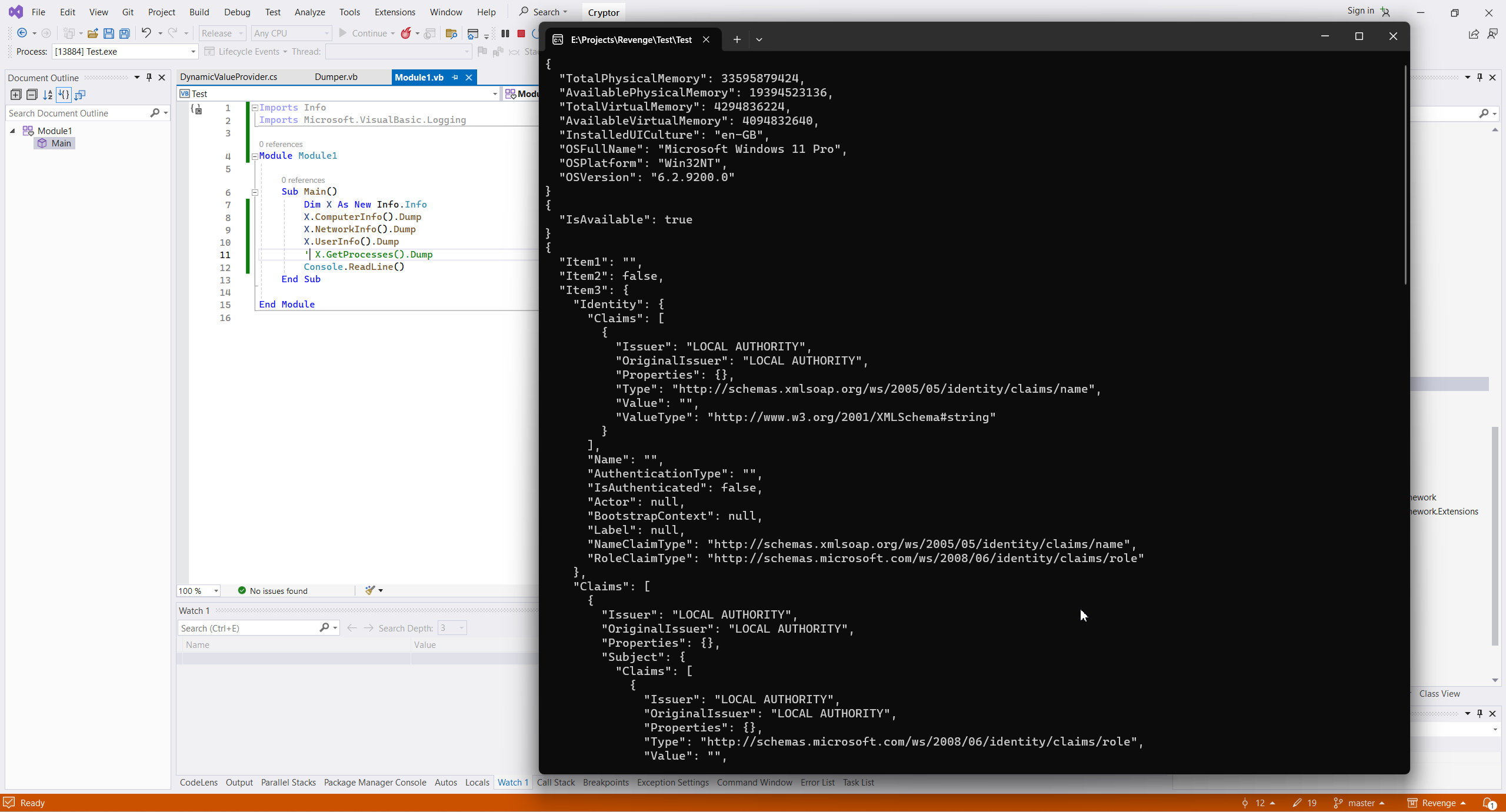
Task: Toggle pin on Module1.vb tab
Action: click(x=455, y=77)
